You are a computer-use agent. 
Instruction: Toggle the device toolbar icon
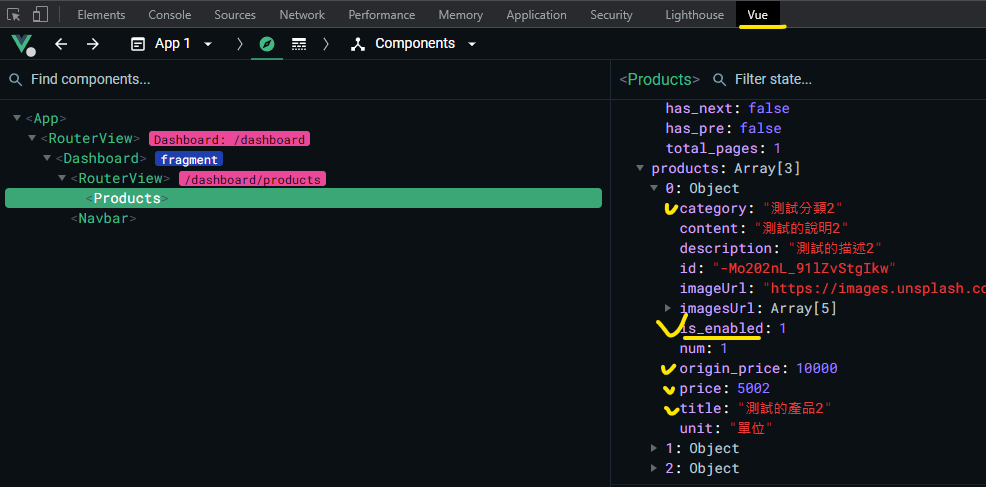pyautogui.click(x=40, y=15)
